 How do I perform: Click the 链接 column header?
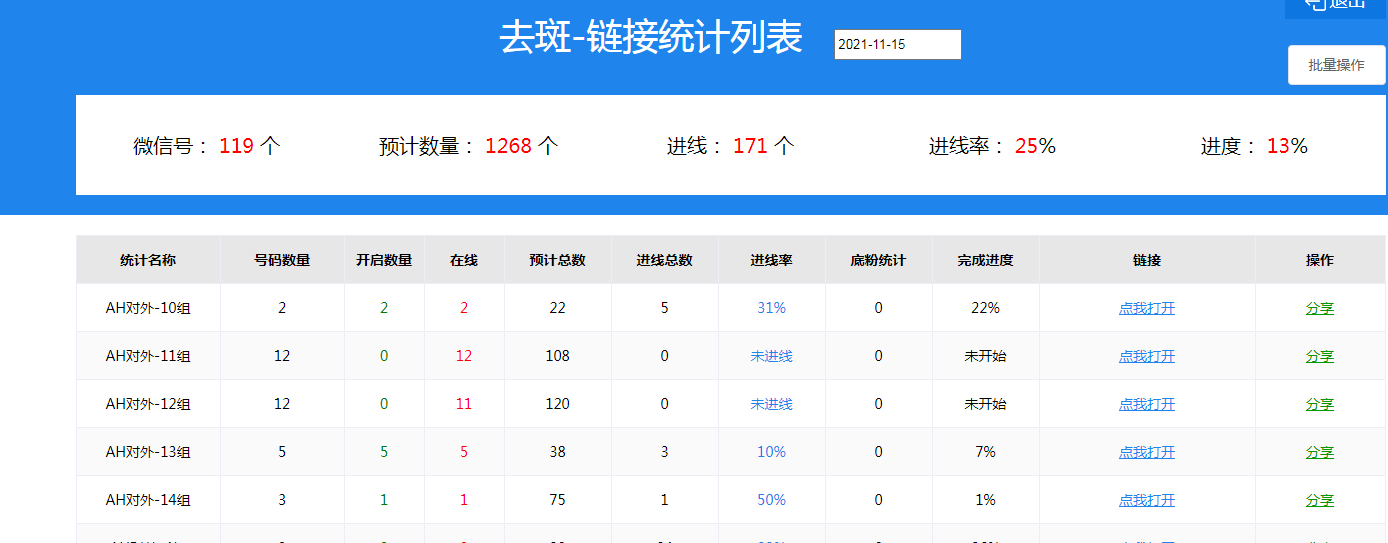[x=1147, y=260]
